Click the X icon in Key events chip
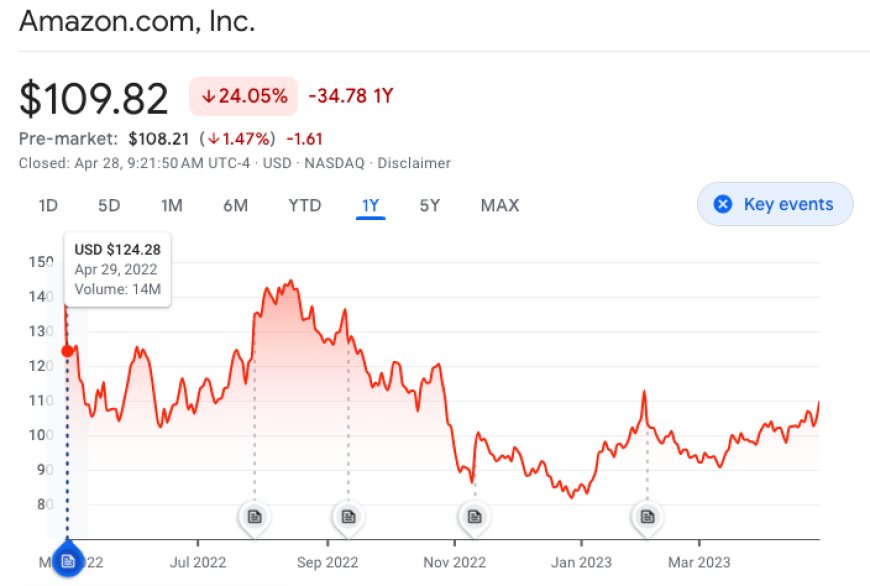This screenshot has height=586, width=870. [x=722, y=205]
